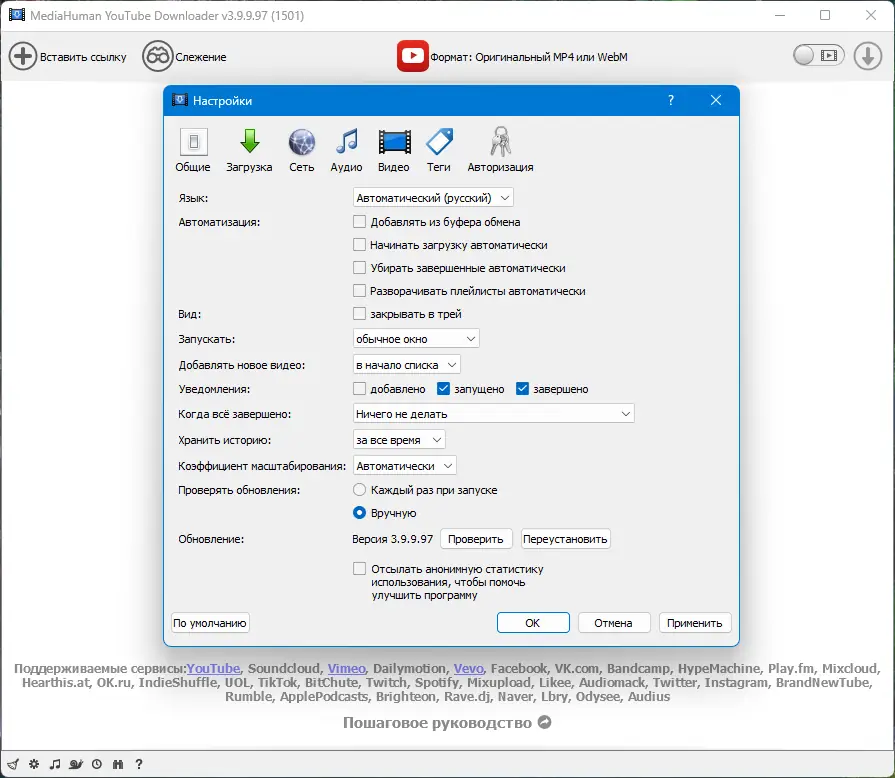
Task: Expand the Когда всё завершено dropdown
Action: coord(494,414)
